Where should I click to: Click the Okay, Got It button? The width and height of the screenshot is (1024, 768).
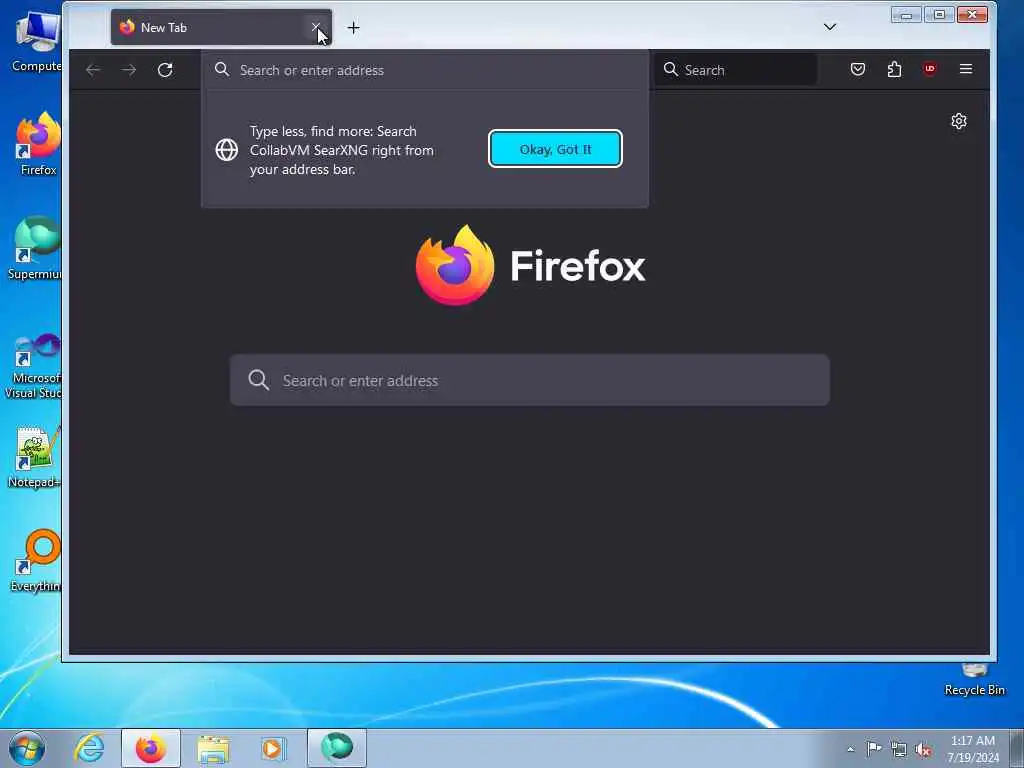click(x=555, y=149)
